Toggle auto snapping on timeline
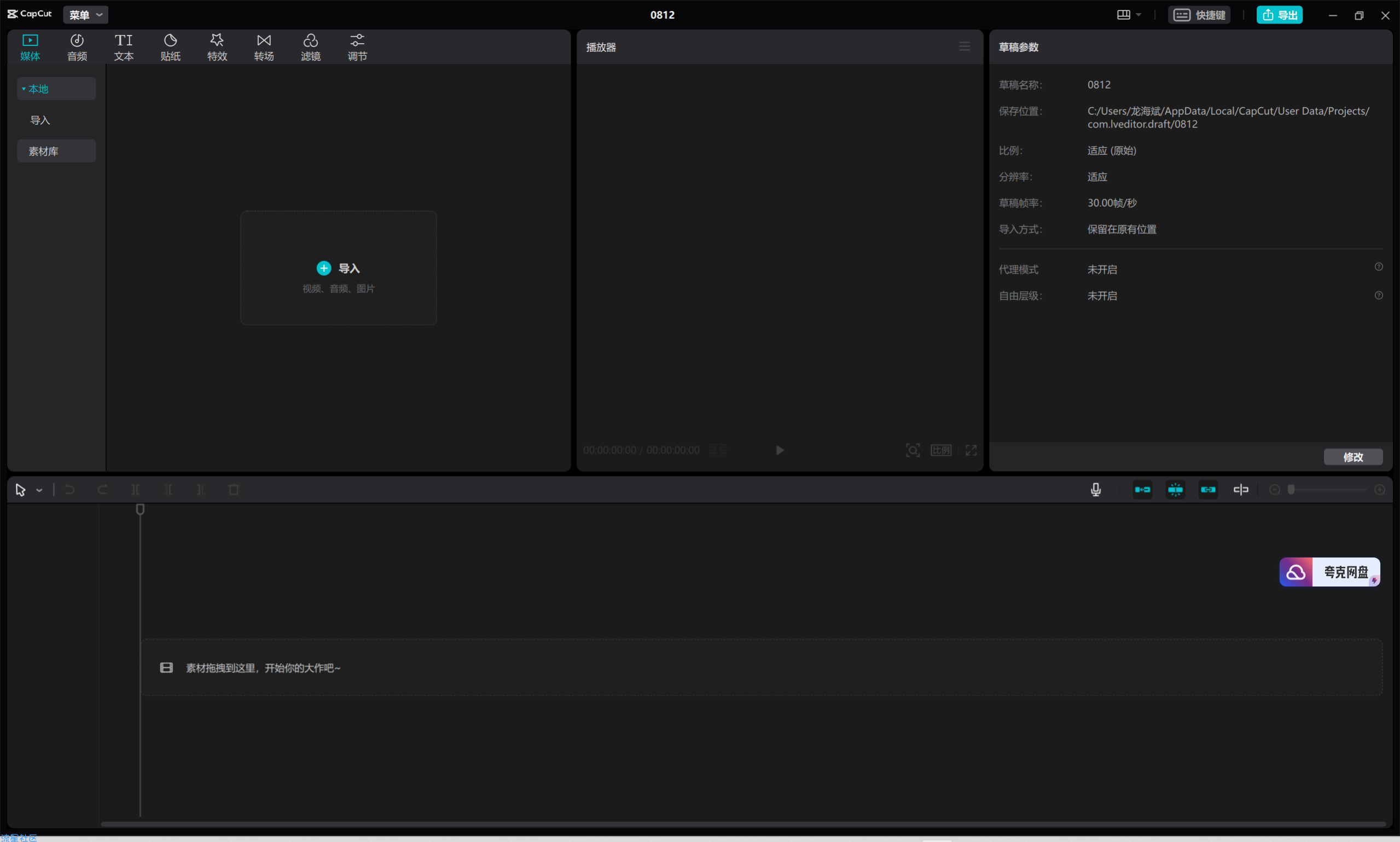This screenshot has width=1400, height=842. coord(1175,489)
